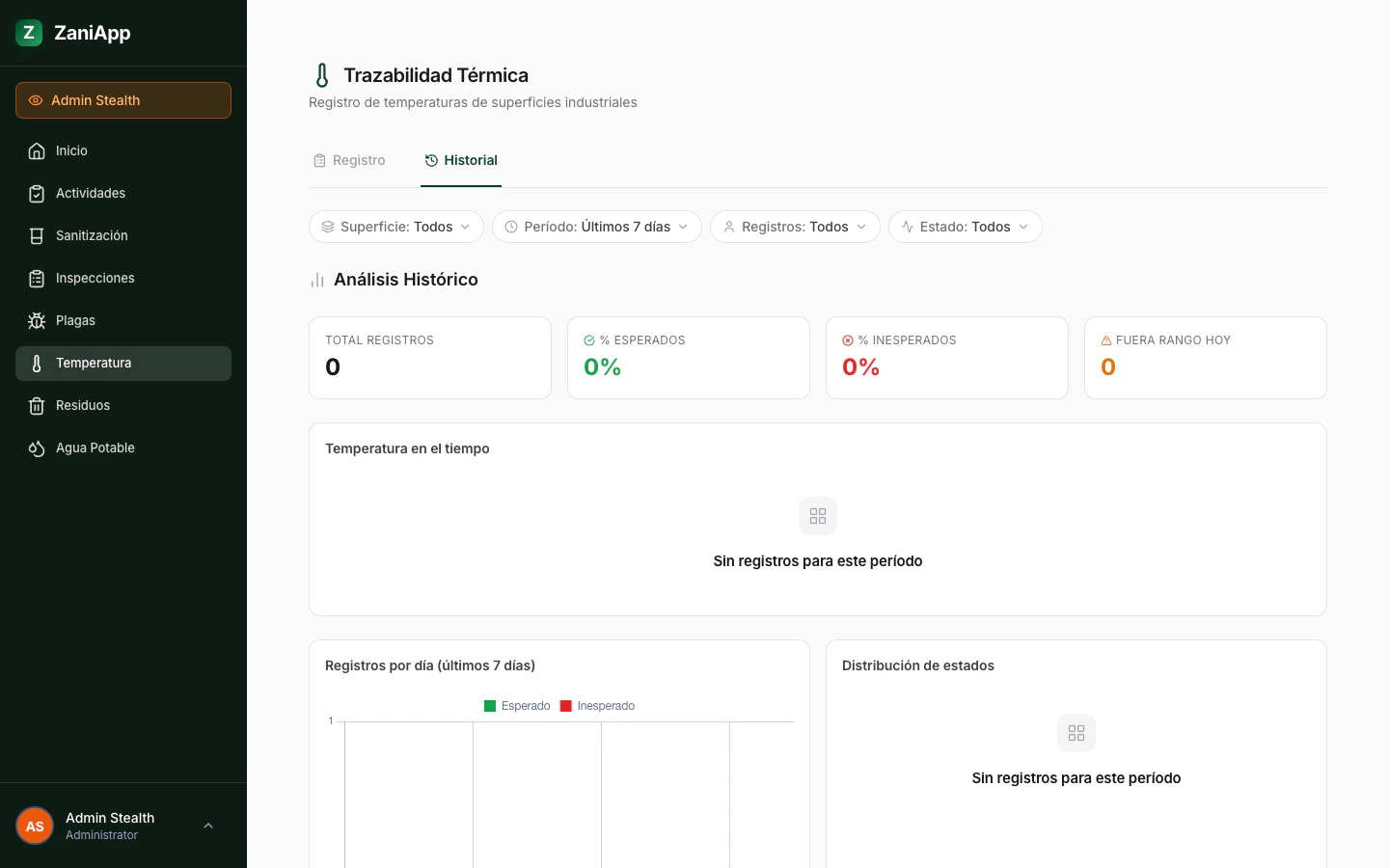The image size is (1389, 868).
Task: Click the ZaniApp brand name
Action: click(93, 33)
